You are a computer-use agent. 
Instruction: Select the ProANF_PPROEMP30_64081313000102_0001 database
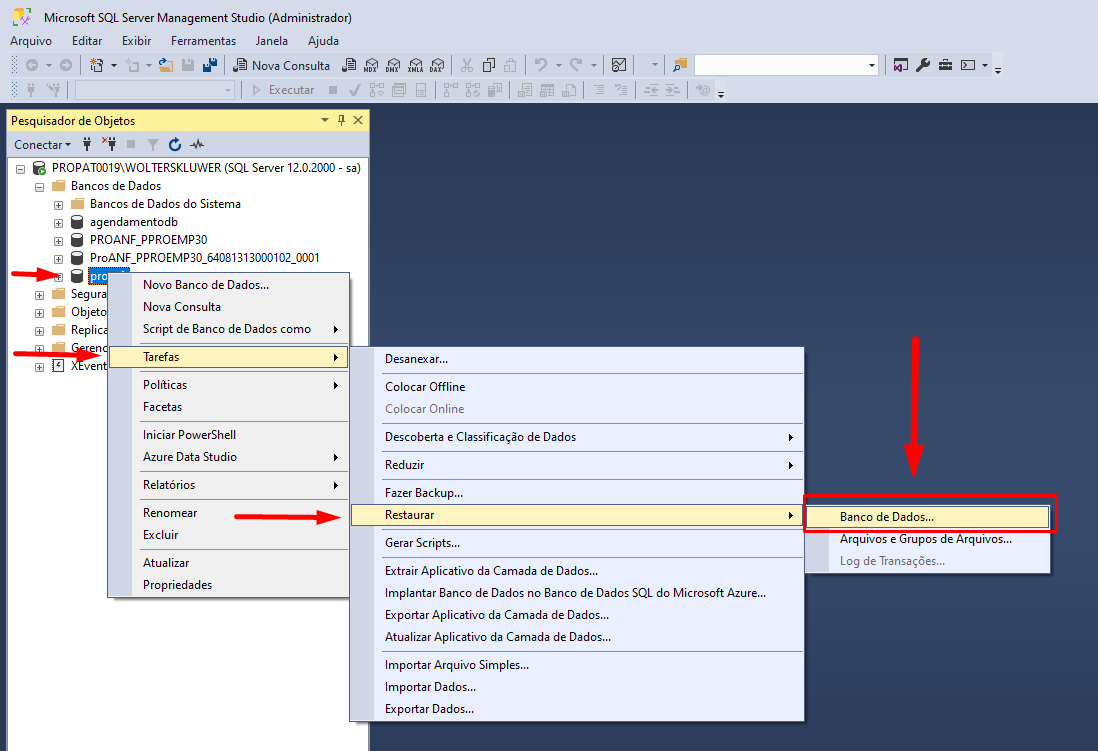point(204,258)
